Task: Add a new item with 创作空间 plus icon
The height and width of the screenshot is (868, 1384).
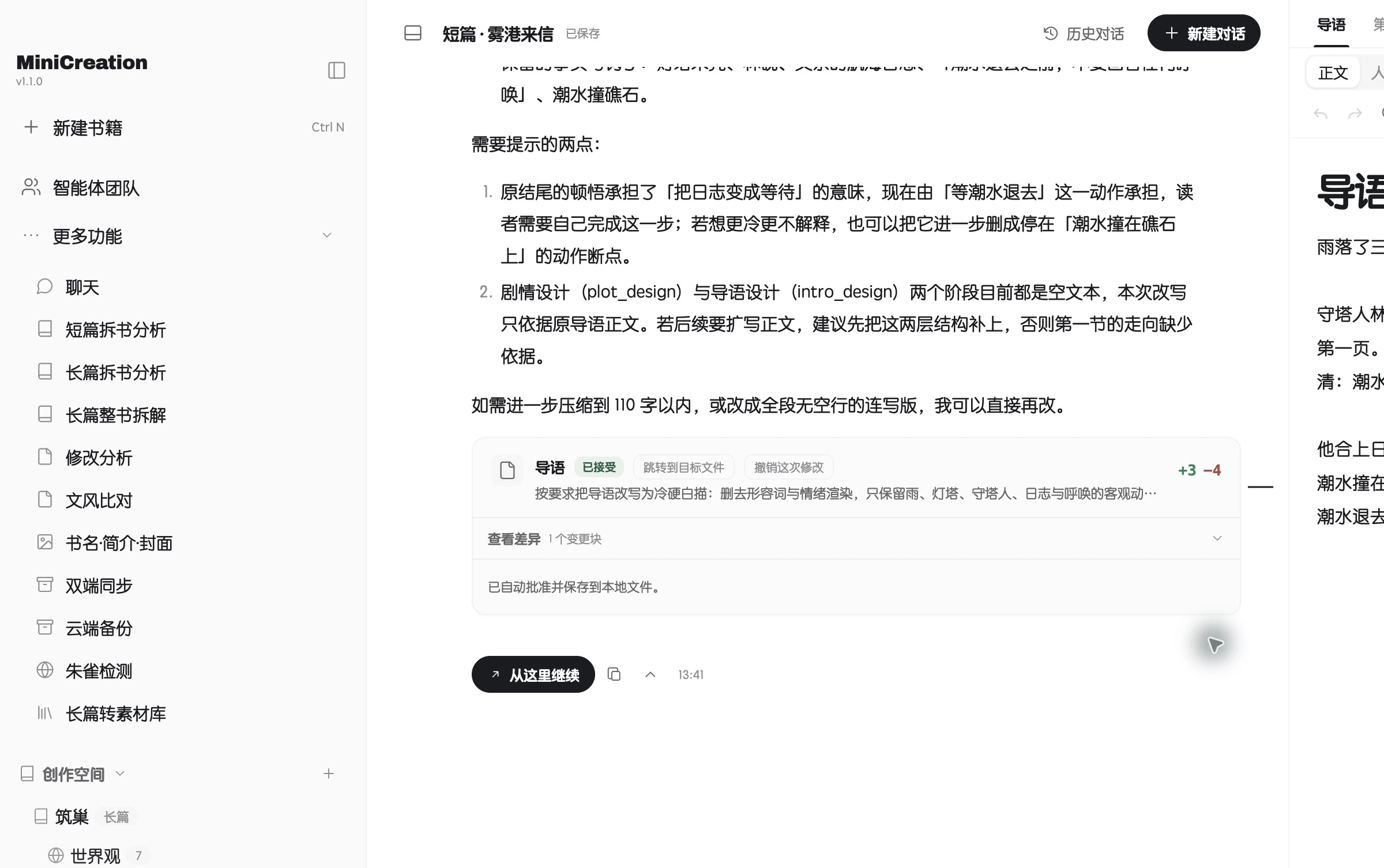Action: tap(329, 773)
